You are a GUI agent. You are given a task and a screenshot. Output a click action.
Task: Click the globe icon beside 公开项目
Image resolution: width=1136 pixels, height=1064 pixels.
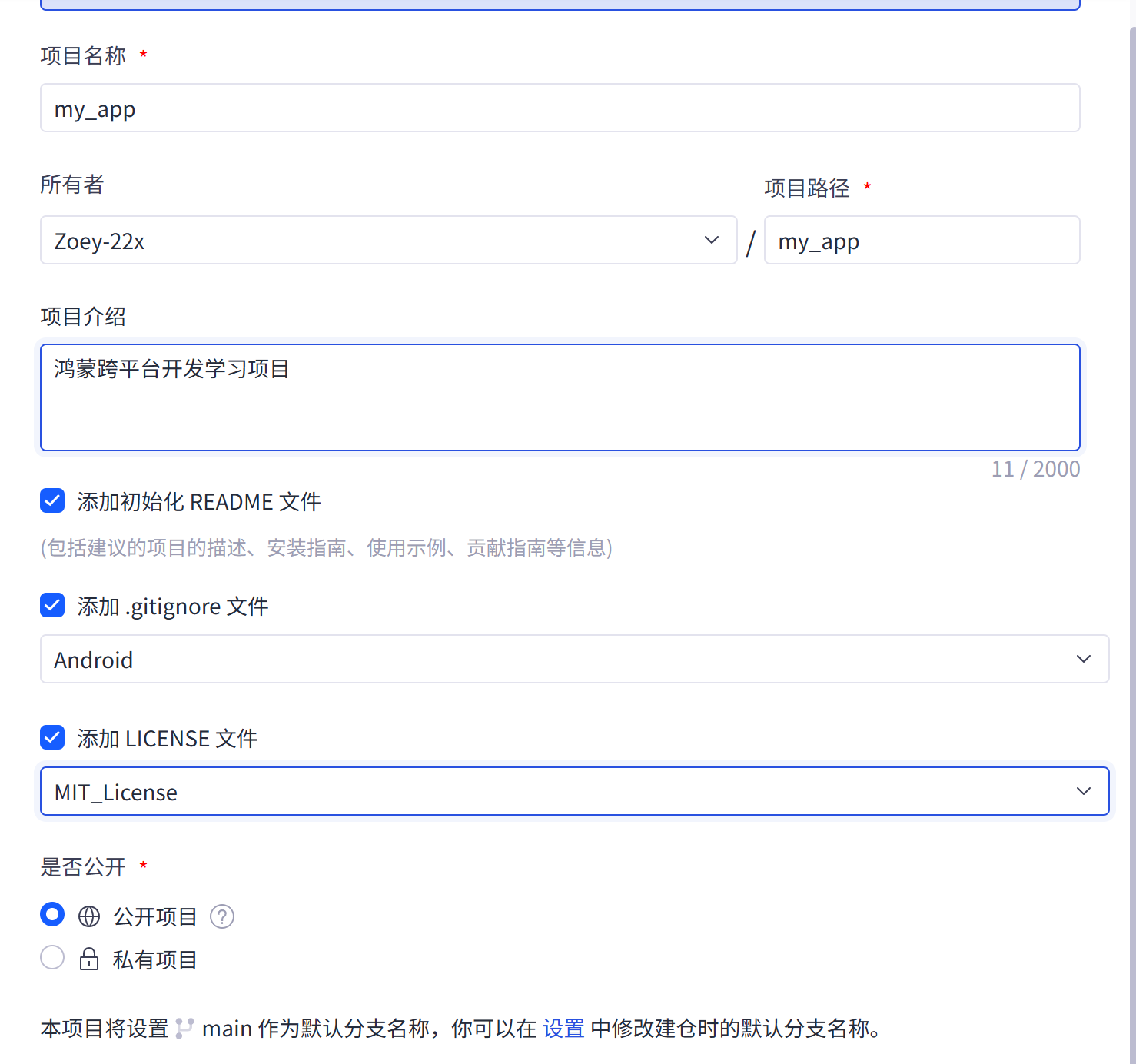pyautogui.click(x=89, y=916)
